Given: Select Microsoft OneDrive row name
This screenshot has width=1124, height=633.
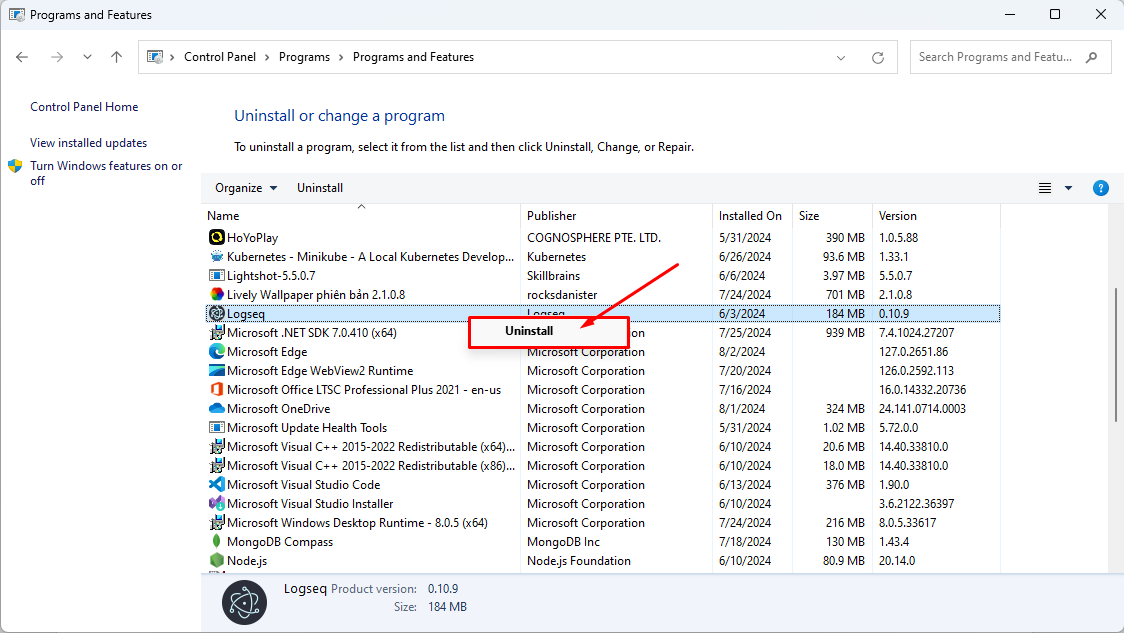Looking at the screenshot, I should click(x=278, y=409).
